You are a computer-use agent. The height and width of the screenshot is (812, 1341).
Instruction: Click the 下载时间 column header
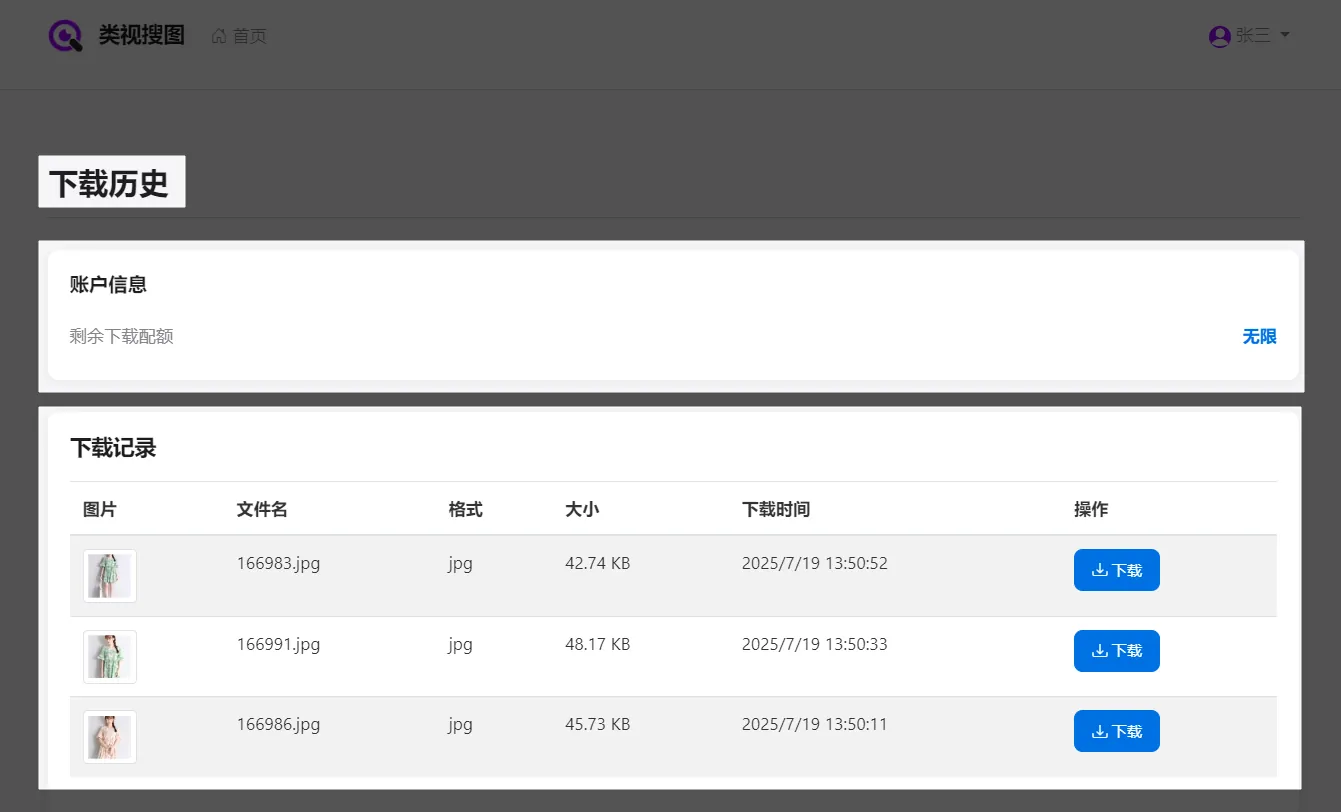pos(776,509)
